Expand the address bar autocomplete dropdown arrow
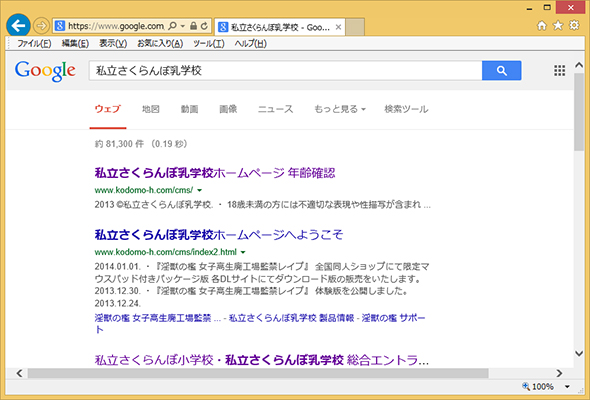This screenshot has width=590, height=400. (x=182, y=26)
